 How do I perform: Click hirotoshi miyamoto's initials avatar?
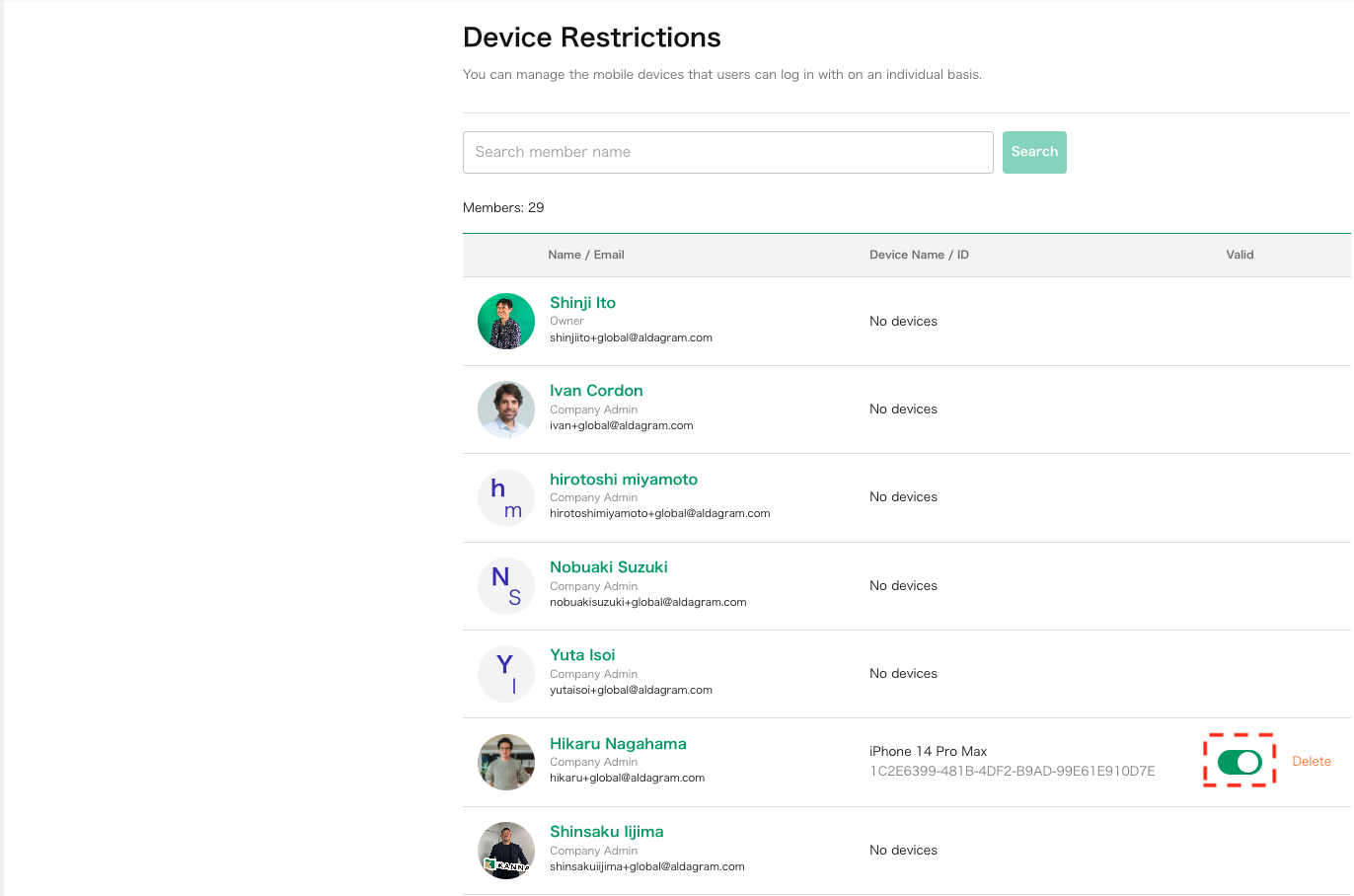pos(505,497)
